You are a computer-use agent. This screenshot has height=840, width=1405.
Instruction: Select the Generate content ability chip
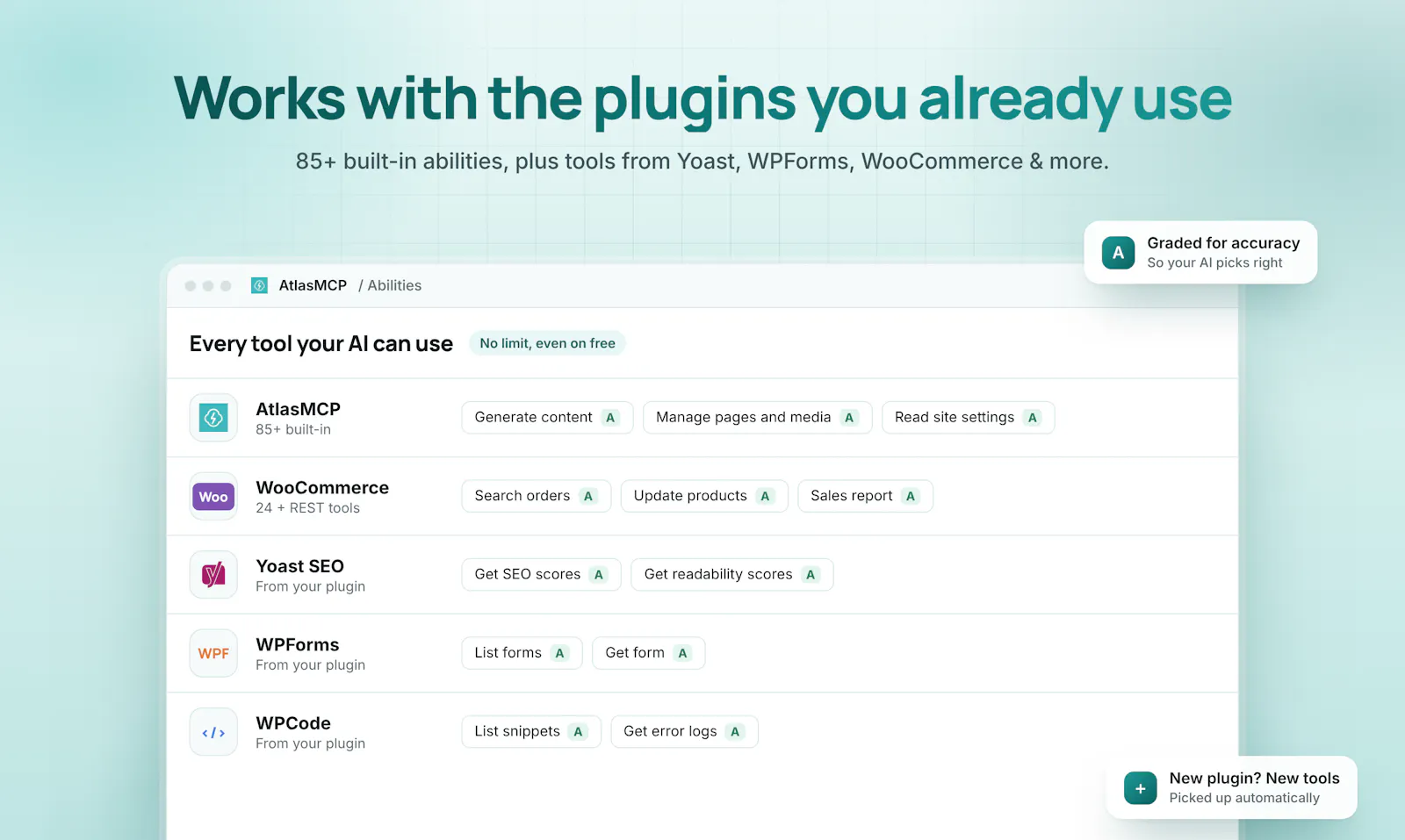tap(547, 418)
